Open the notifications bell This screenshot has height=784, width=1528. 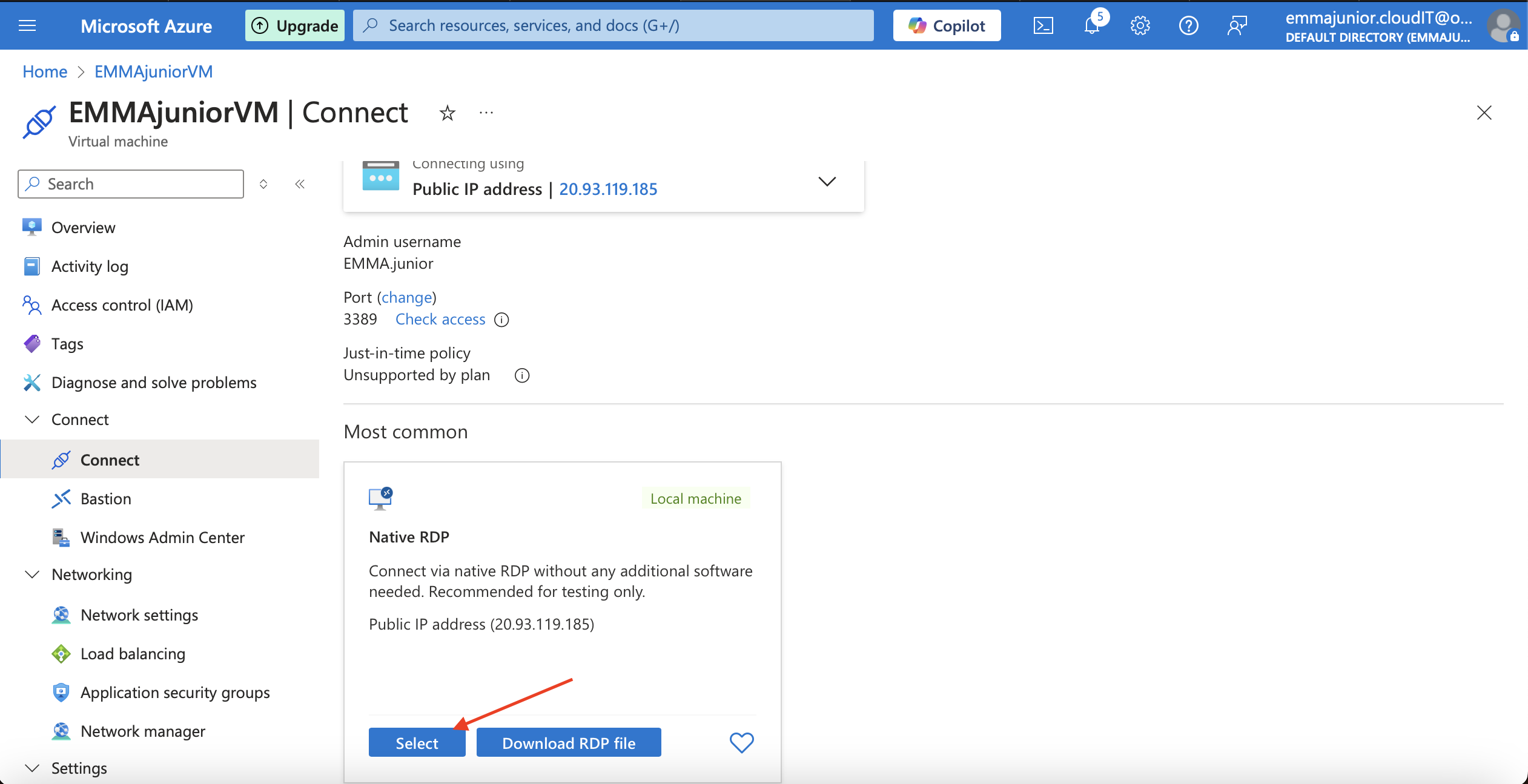tap(1093, 25)
